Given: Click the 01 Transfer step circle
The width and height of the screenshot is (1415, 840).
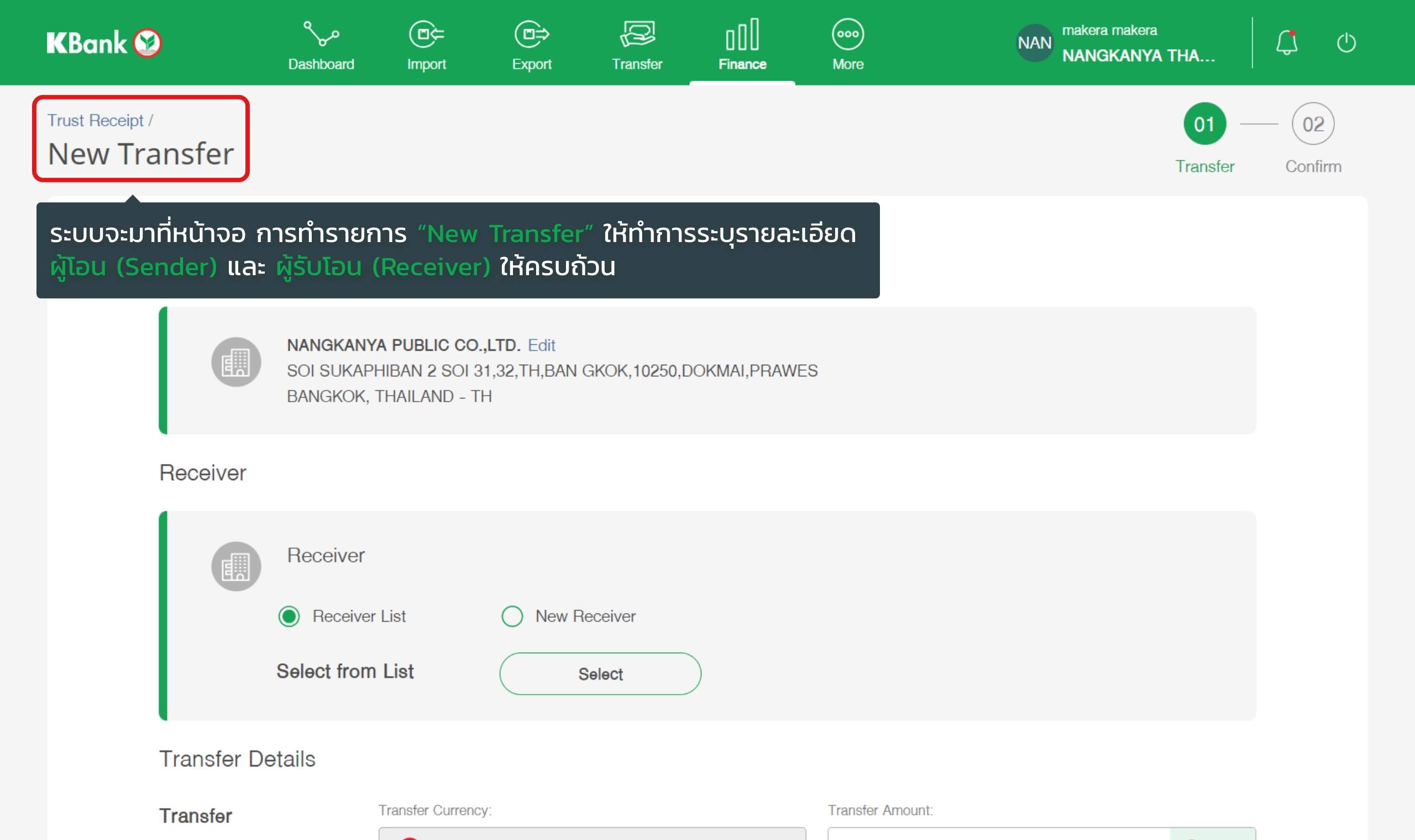Looking at the screenshot, I should [1204, 124].
